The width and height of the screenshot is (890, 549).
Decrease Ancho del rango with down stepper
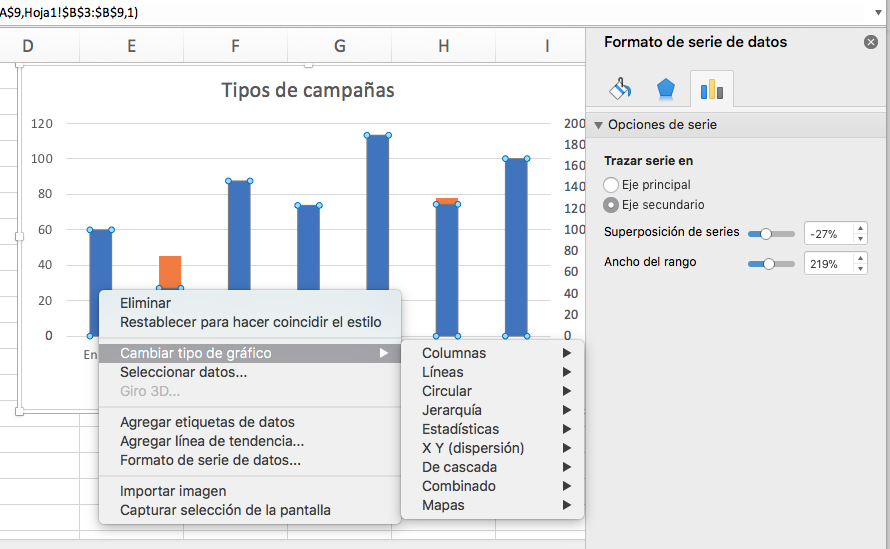coord(860,269)
